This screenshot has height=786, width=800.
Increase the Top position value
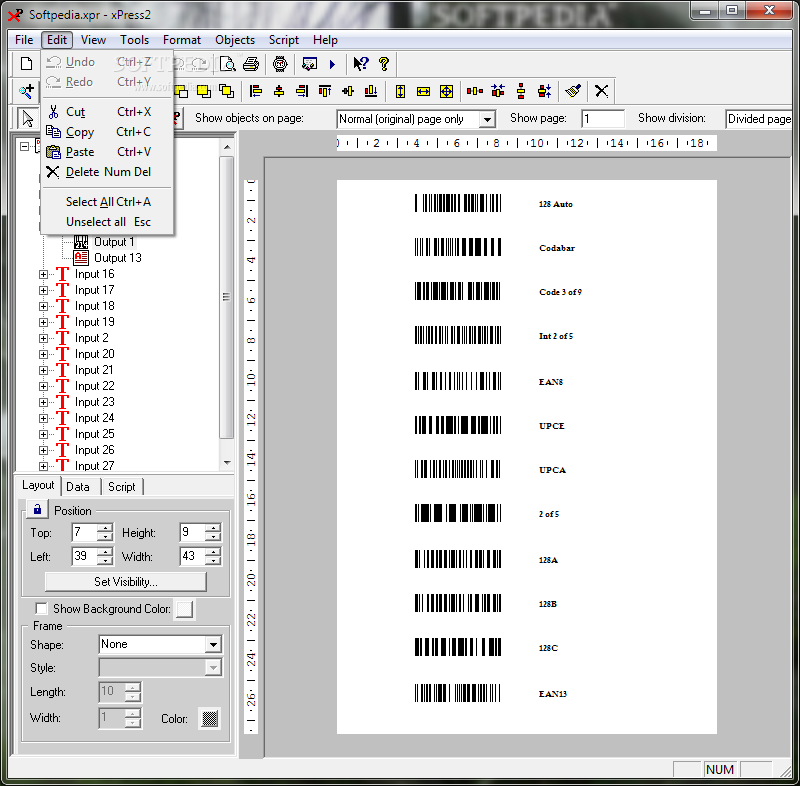105,528
